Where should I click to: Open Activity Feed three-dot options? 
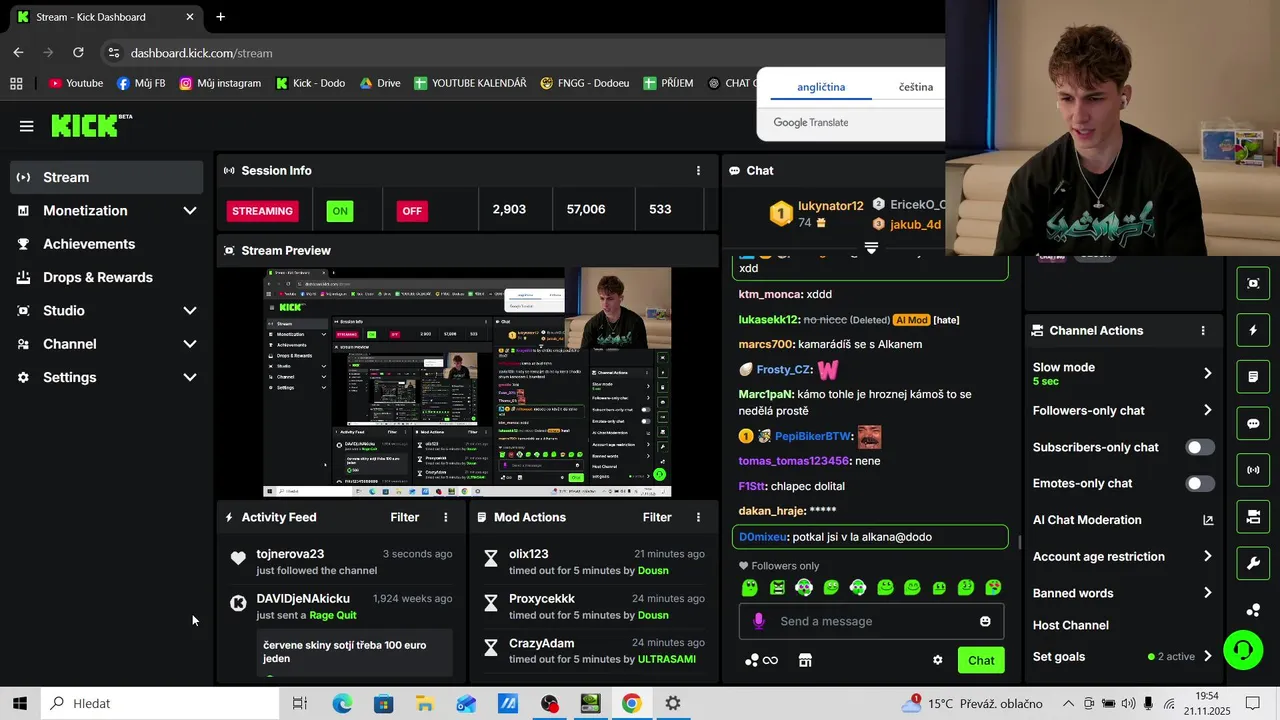pos(446,517)
